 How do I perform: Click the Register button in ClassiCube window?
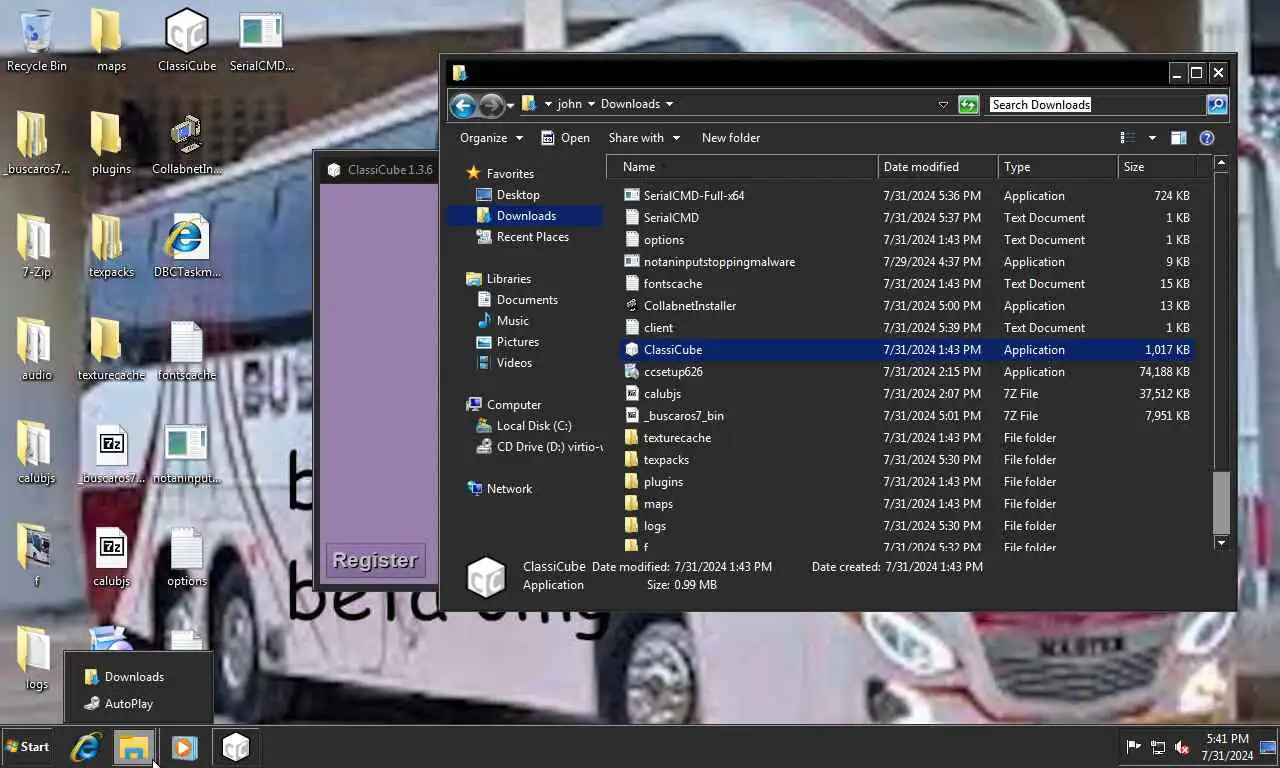tap(375, 560)
